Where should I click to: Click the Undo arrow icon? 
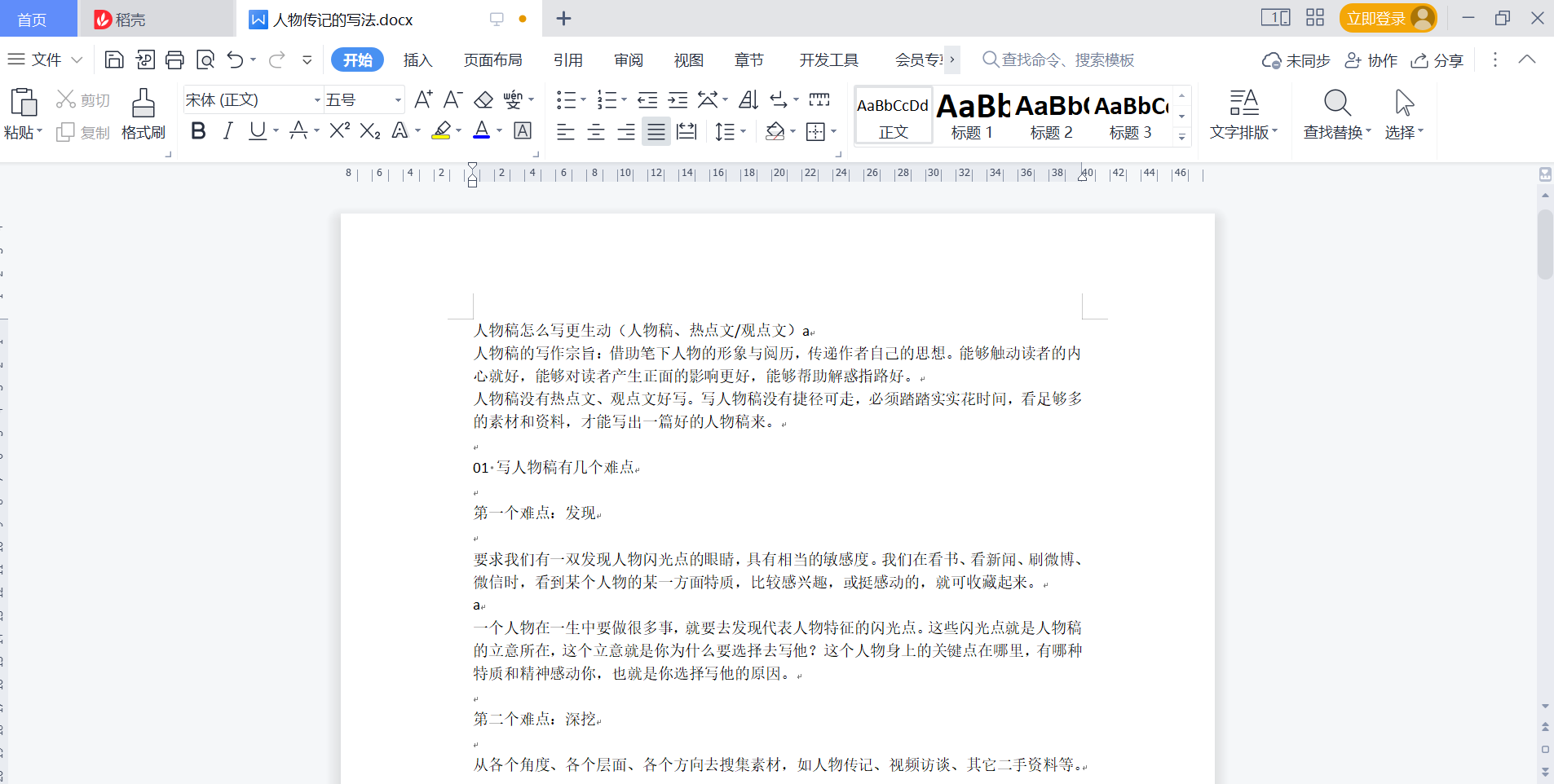[235, 59]
